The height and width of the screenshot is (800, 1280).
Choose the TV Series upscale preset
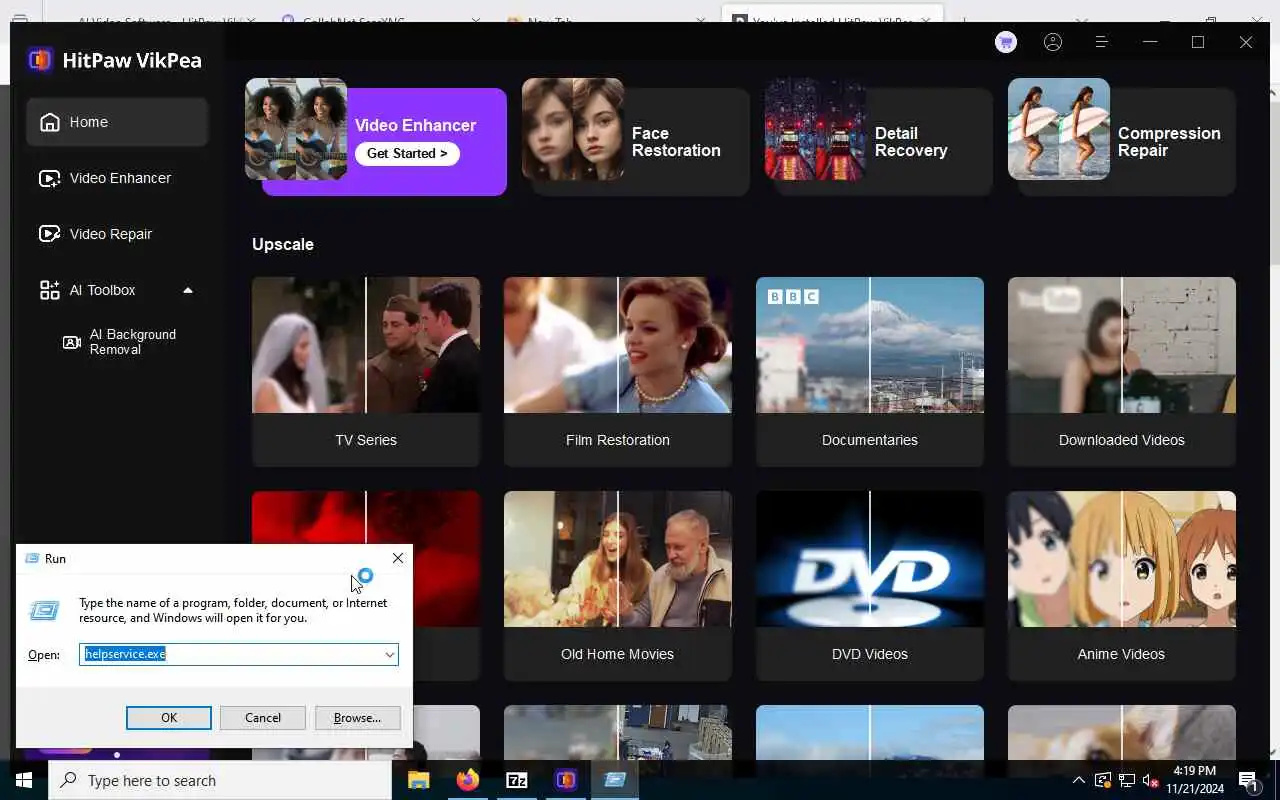click(x=366, y=371)
